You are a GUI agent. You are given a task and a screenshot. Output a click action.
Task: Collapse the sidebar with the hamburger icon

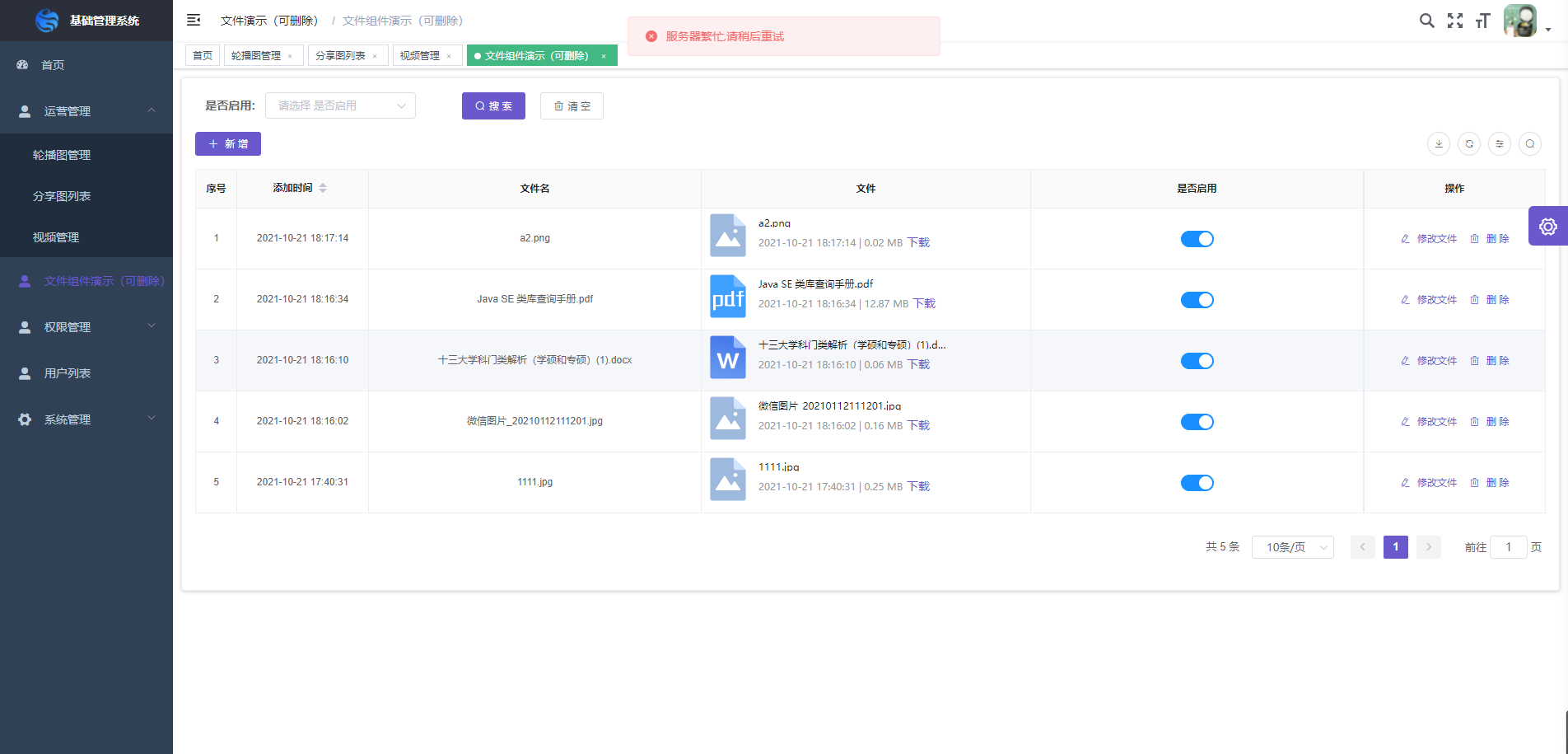(194, 20)
